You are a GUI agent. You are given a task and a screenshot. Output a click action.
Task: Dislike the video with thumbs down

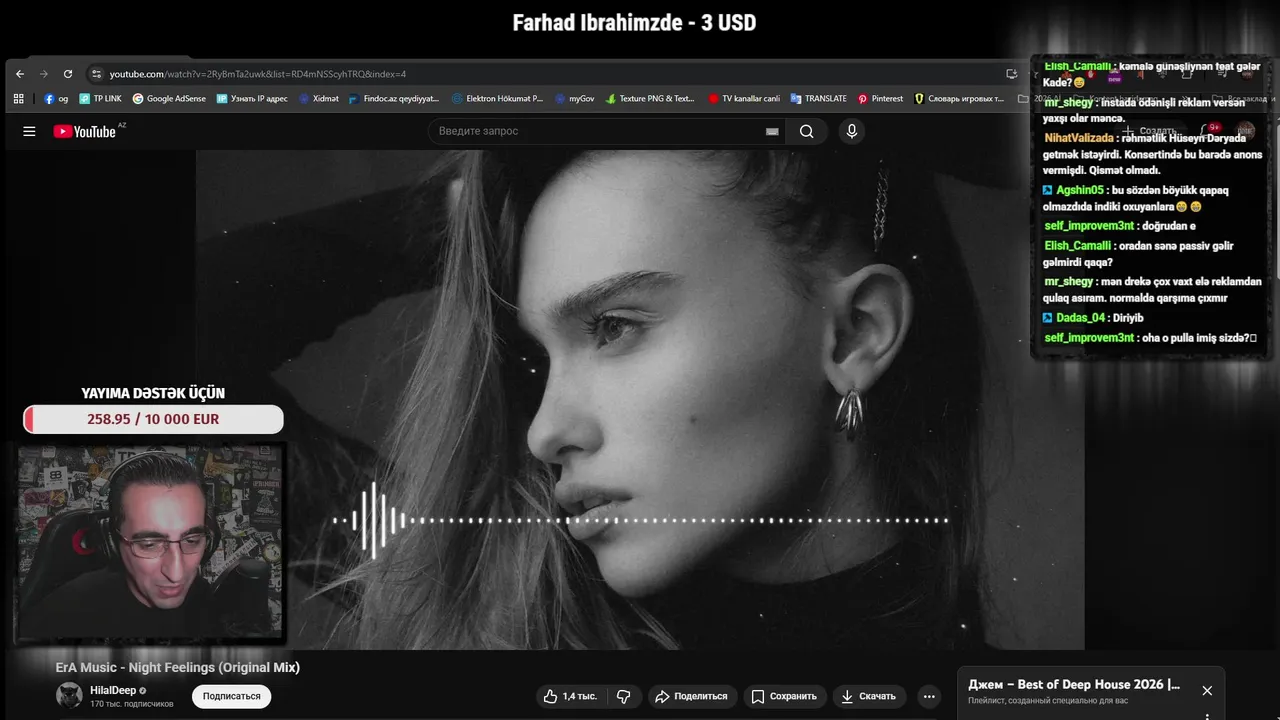(x=623, y=696)
